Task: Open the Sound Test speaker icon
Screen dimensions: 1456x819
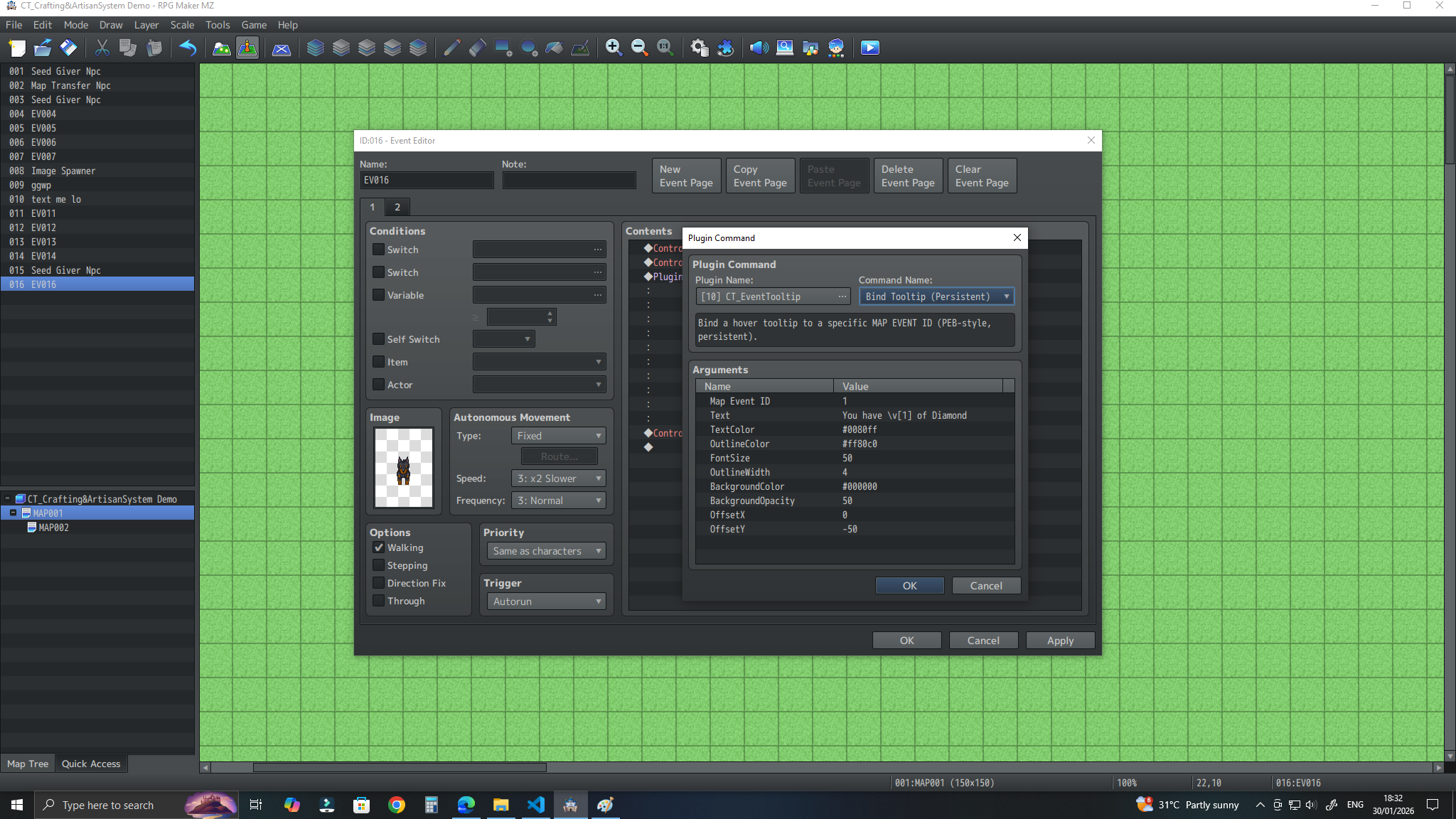Action: [759, 48]
